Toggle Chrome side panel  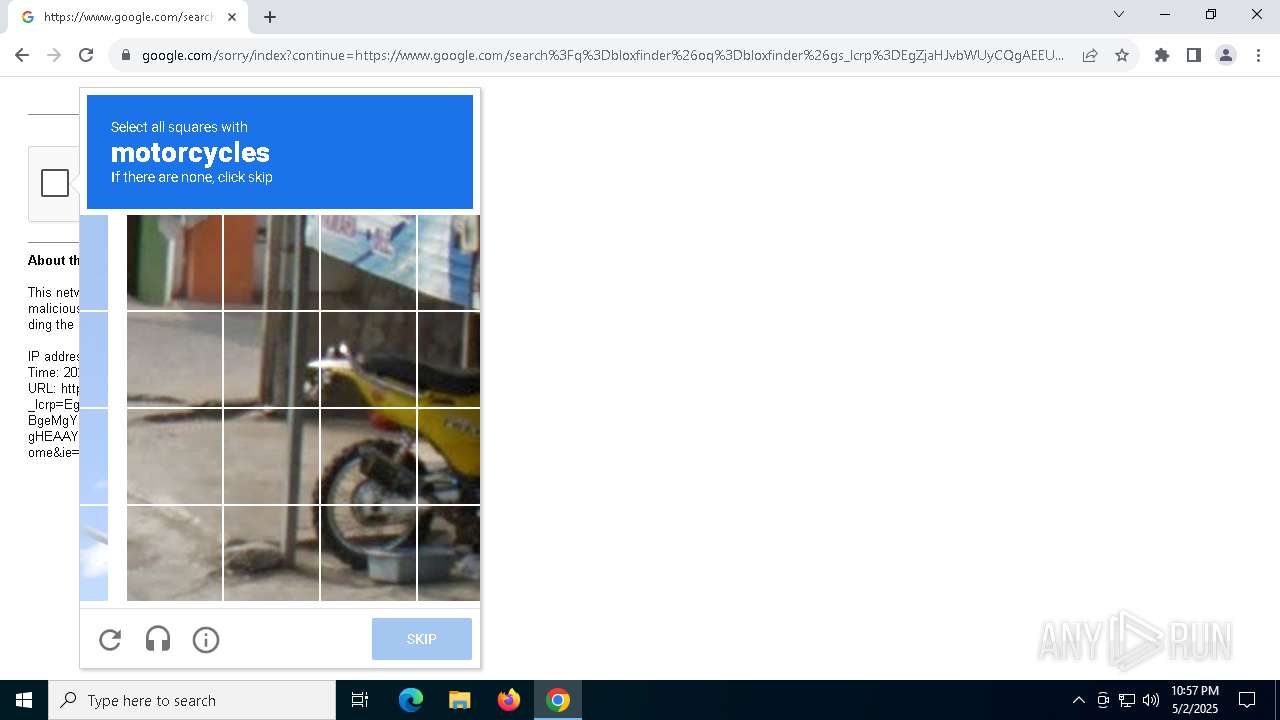pos(1194,55)
